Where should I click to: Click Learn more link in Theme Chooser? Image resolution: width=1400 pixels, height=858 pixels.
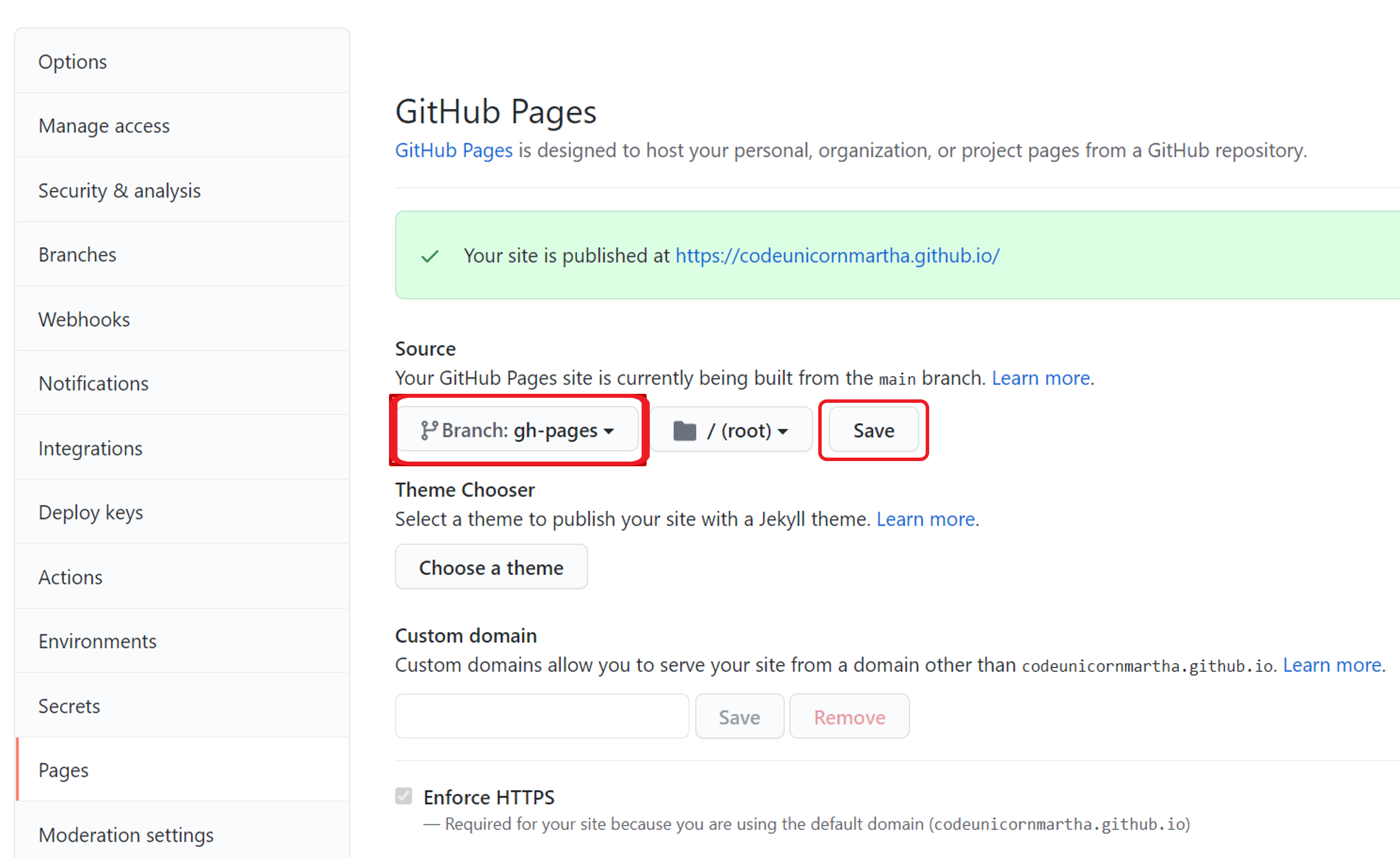point(925,519)
